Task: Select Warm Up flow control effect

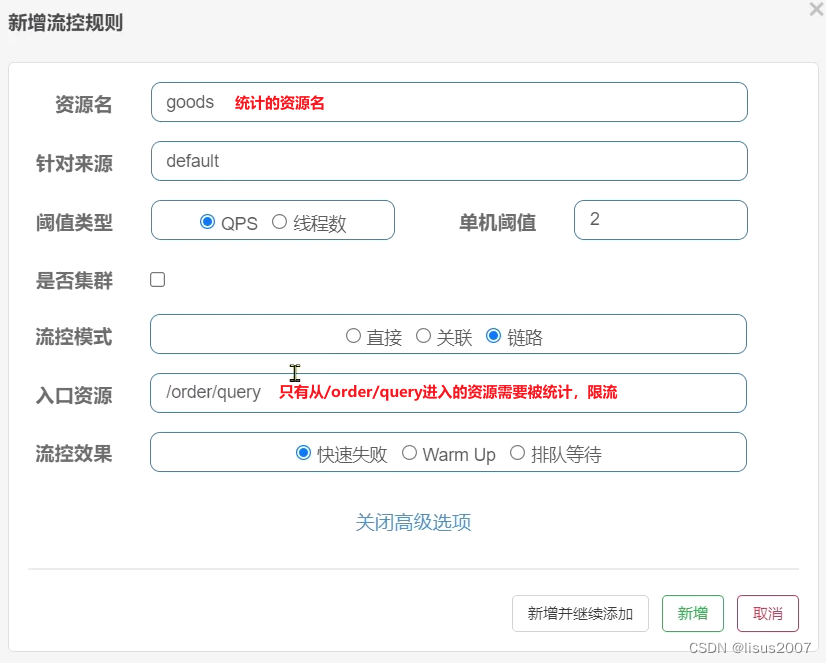Action: (409, 452)
